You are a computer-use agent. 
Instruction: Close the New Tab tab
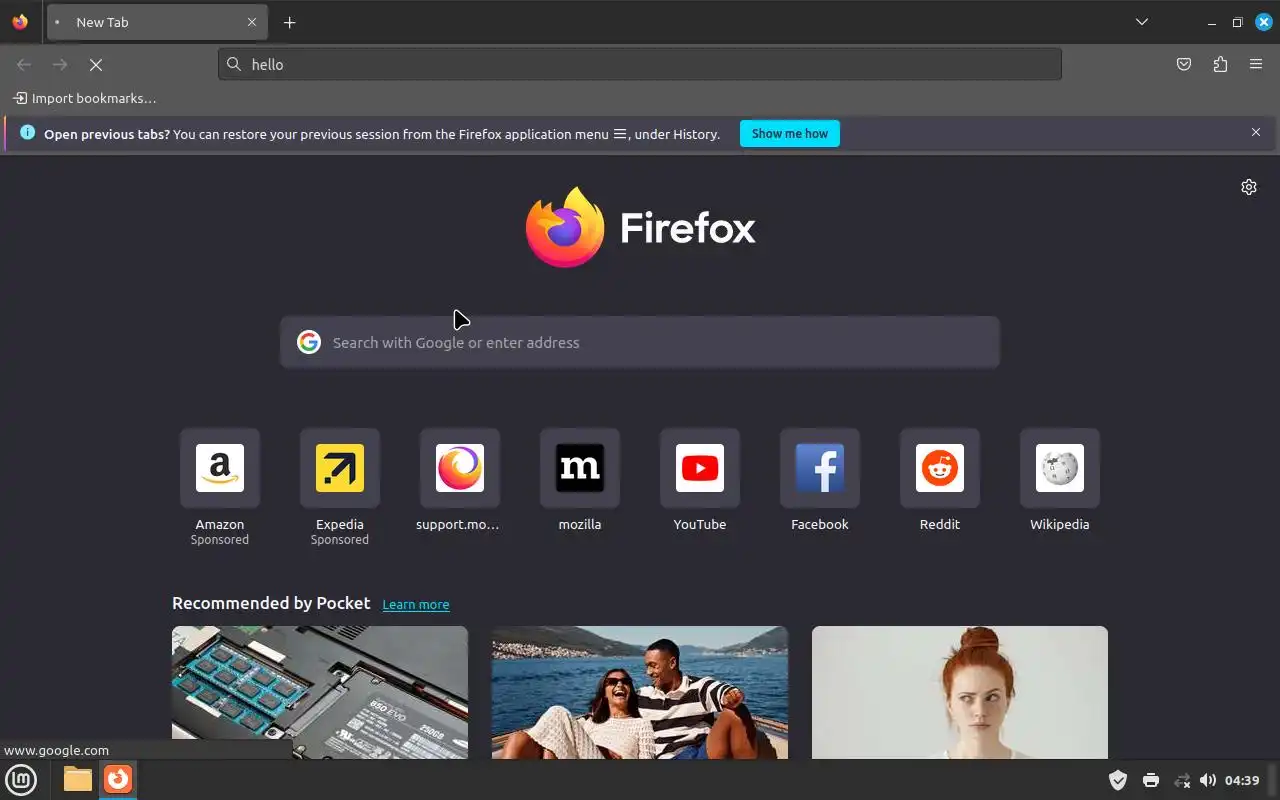(x=252, y=22)
